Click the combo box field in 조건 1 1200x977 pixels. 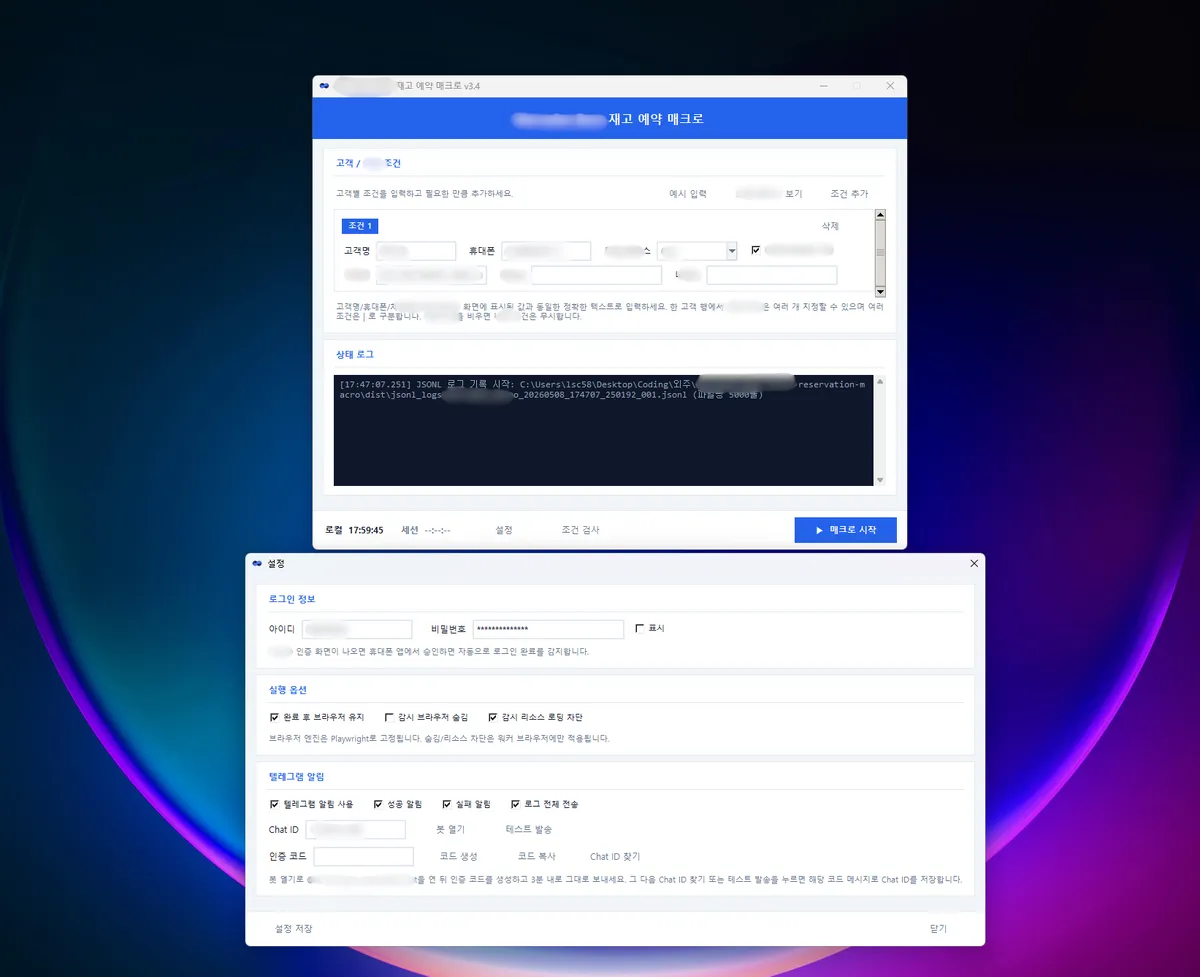(x=697, y=251)
